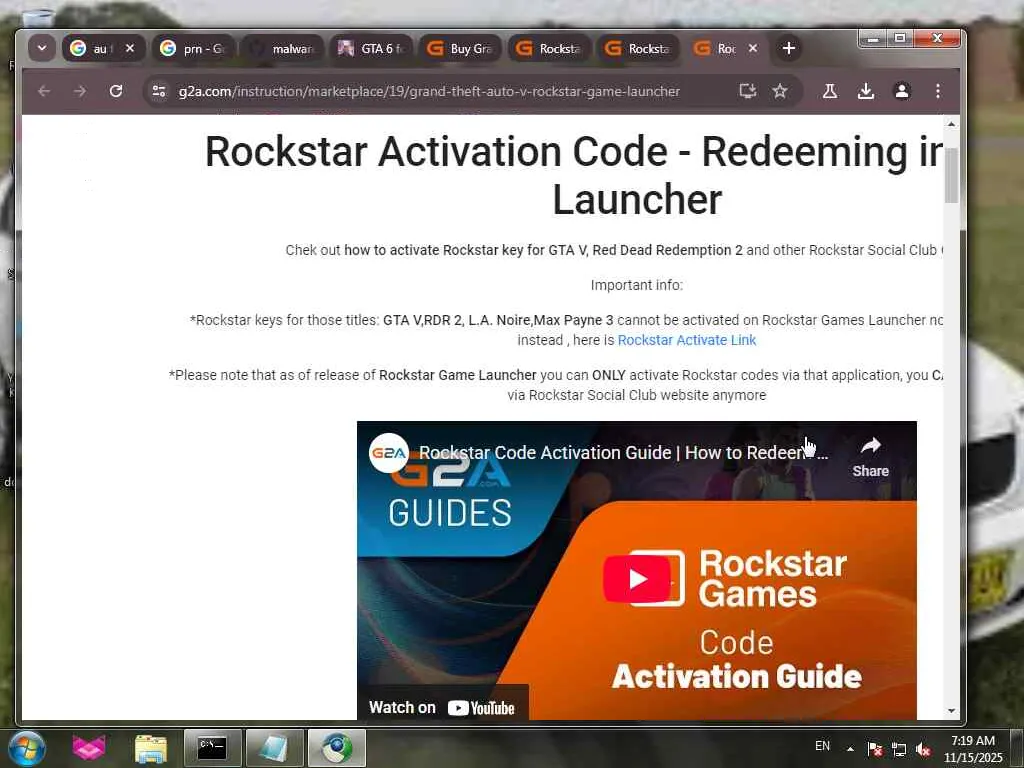This screenshot has height=768, width=1024.
Task: Open the pink fox mask taskbar app
Action: [89, 748]
